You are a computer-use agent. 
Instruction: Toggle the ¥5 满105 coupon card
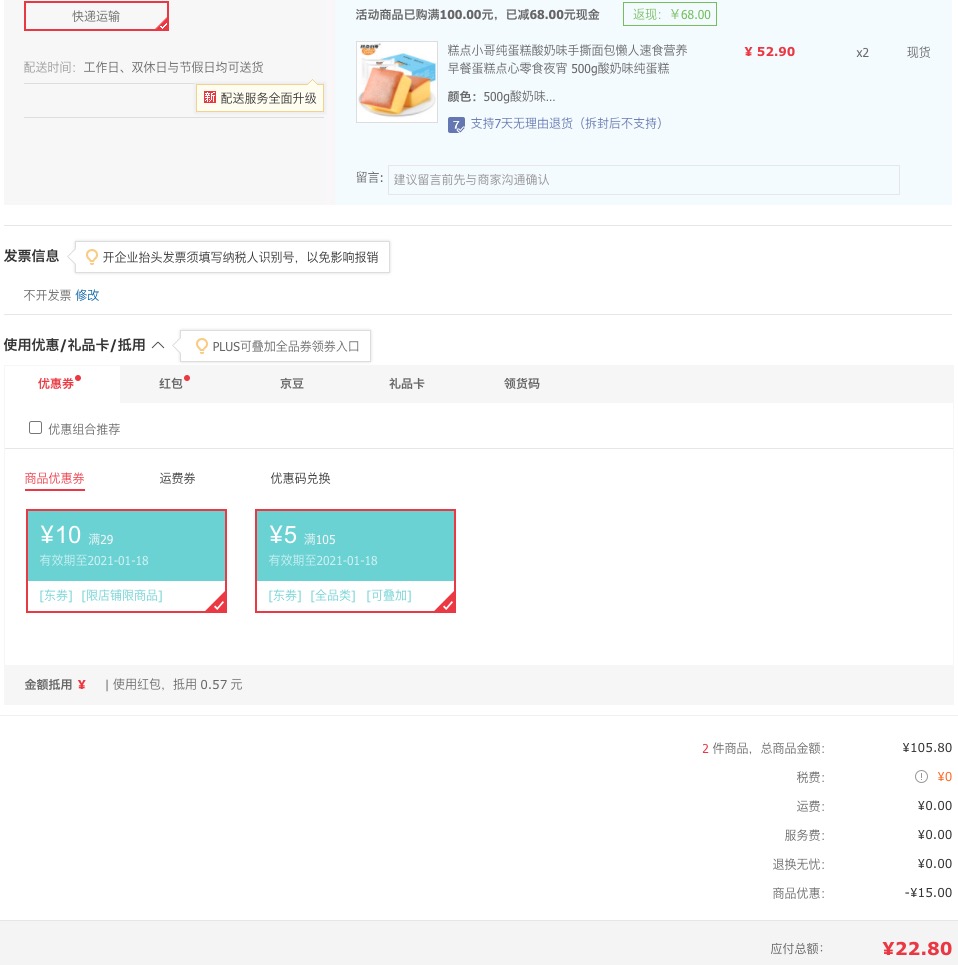356,561
